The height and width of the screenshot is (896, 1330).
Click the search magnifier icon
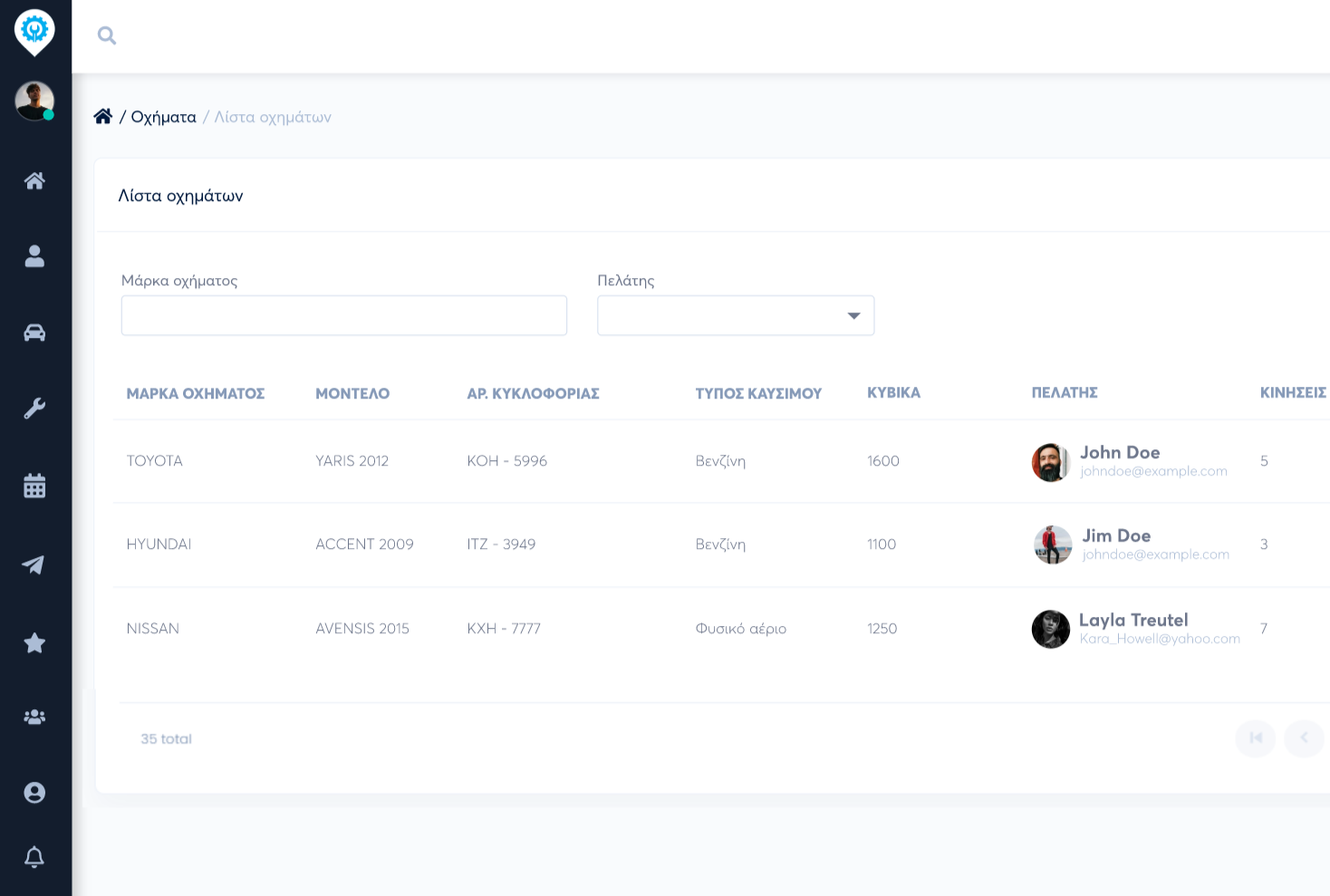click(107, 35)
